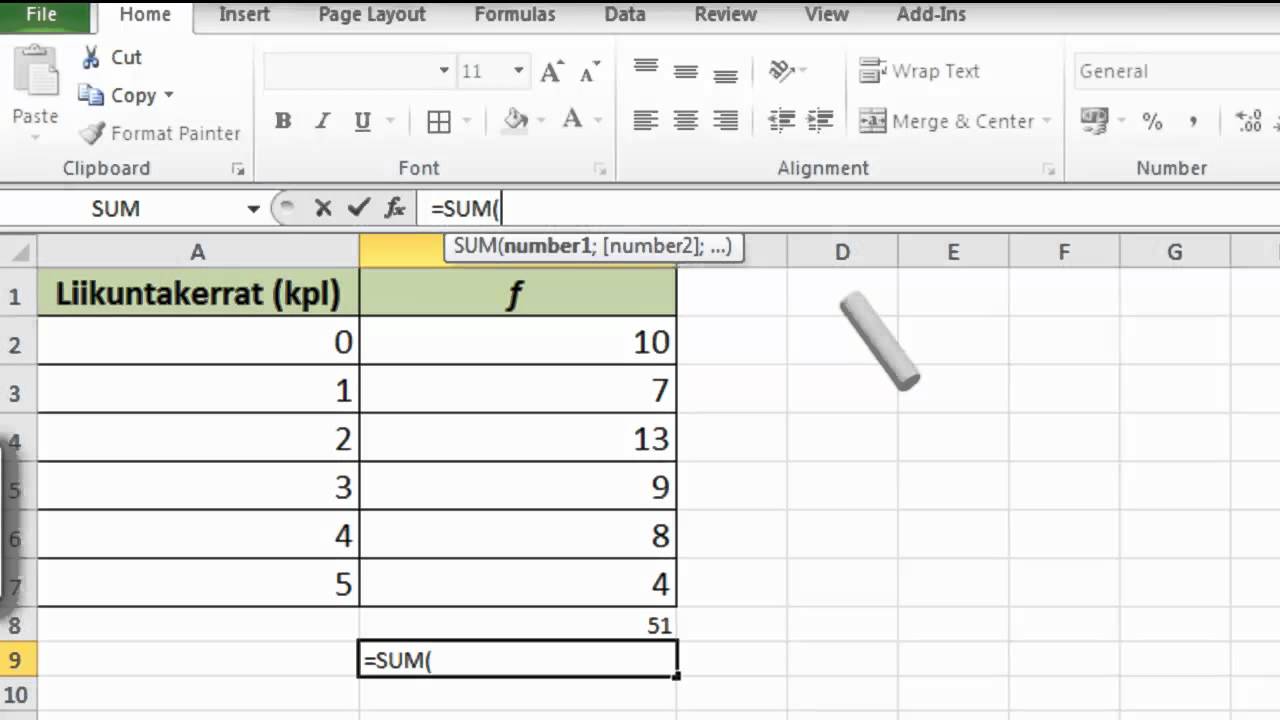Toggle bold formatting
Viewport: 1280px width, 720px height.
283,121
